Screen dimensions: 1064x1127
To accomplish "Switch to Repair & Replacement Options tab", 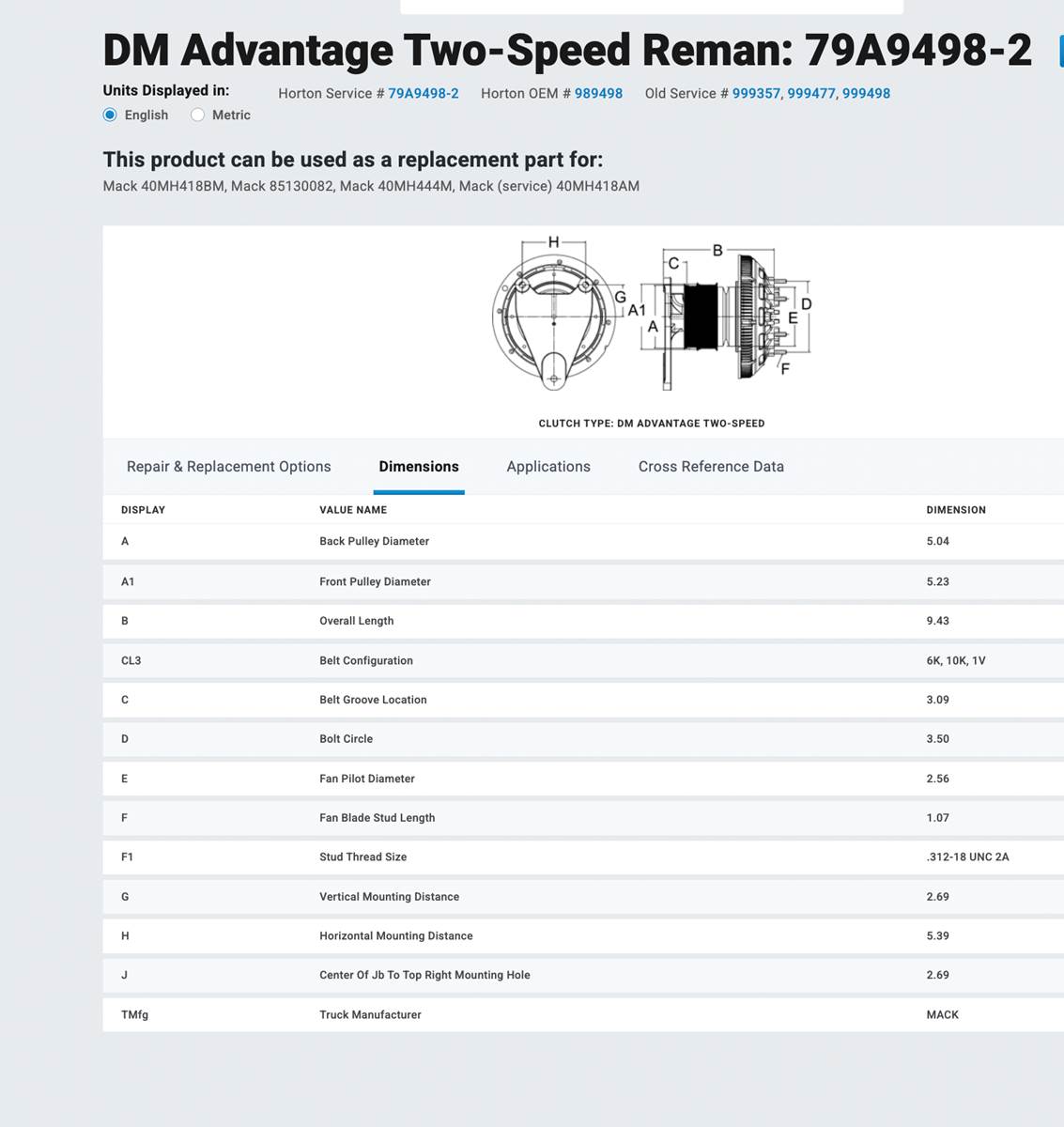I will point(229,467).
